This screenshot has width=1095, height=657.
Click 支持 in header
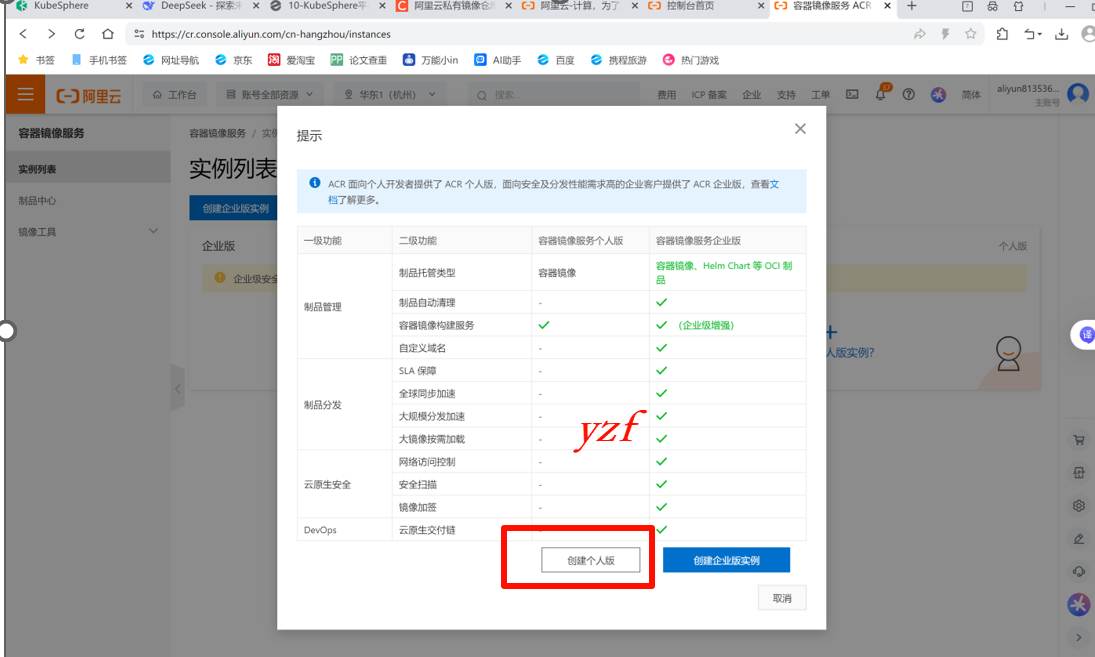(786, 94)
